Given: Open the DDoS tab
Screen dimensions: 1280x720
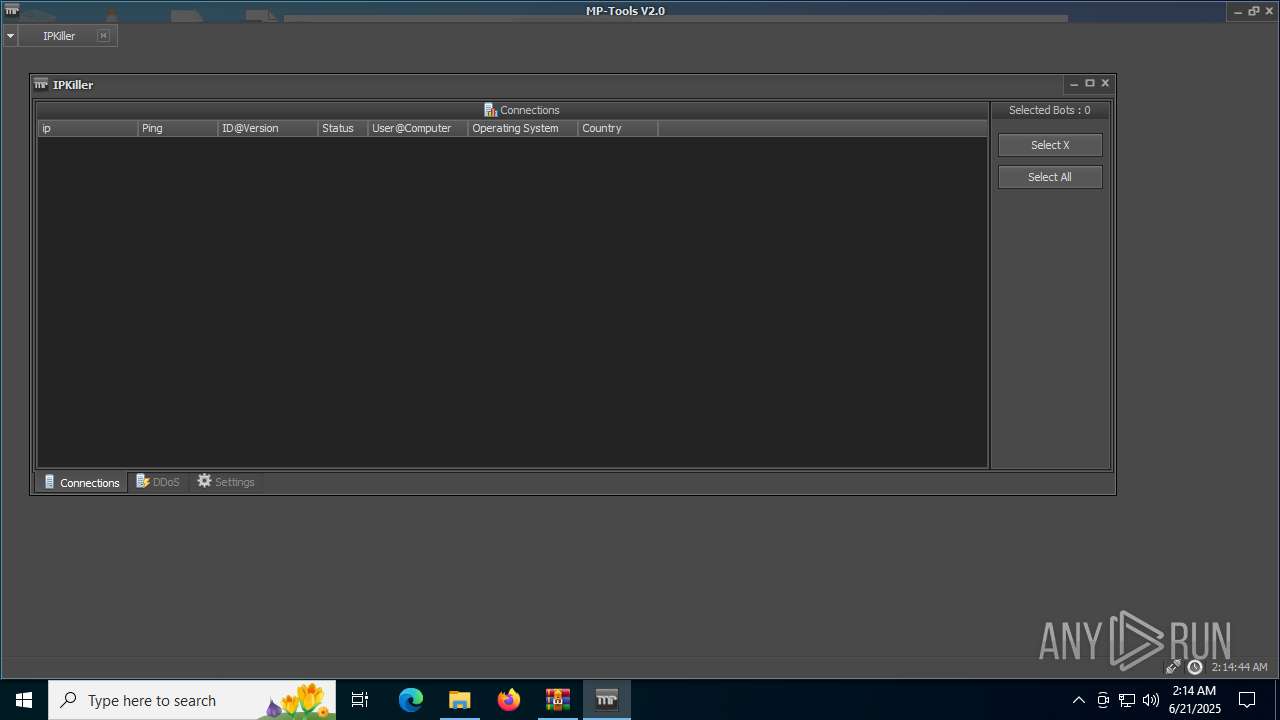Looking at the screenshot, I should click(158, 482).
